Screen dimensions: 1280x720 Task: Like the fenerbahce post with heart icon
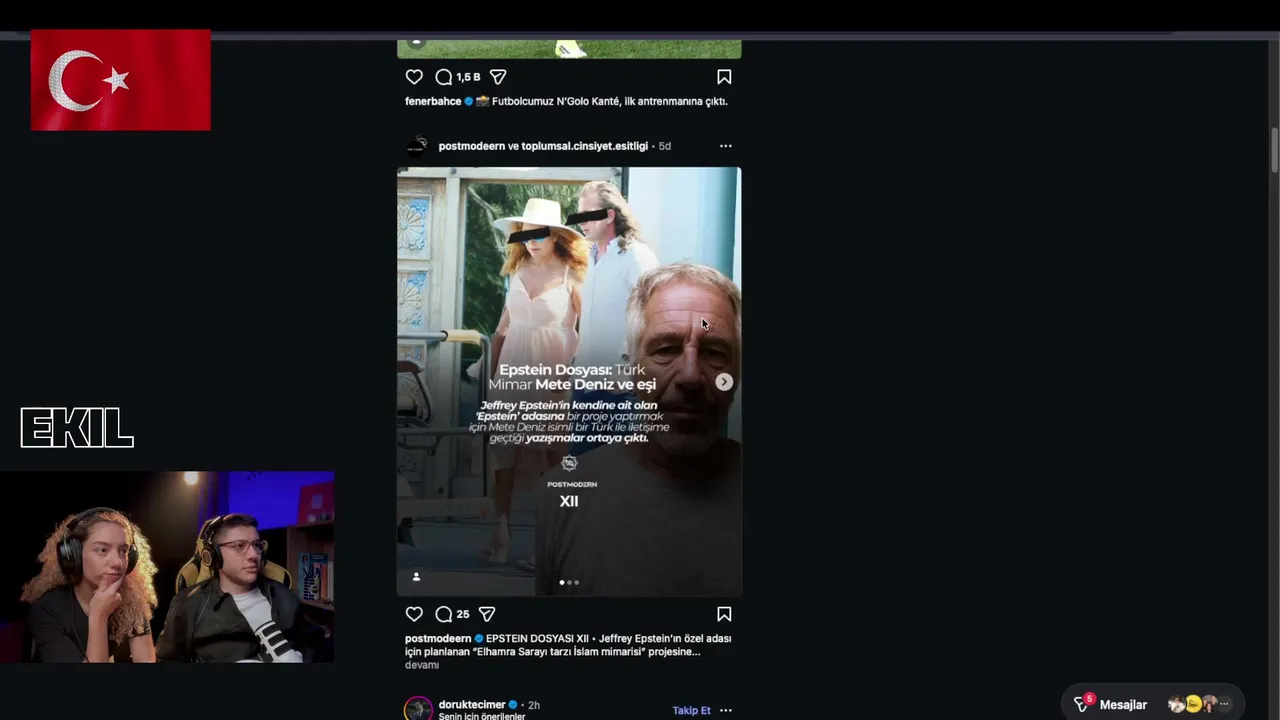[x=414, y=77]
